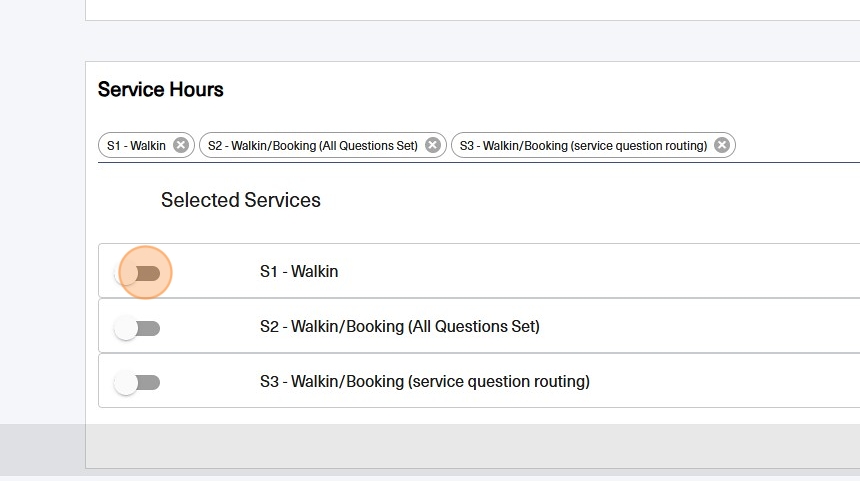The width and height of the screenshot is (860, 481).
Task: Select the S2 - Walkin/Booking chip label text
Action: pyautogui.click(x=312, y=146)
